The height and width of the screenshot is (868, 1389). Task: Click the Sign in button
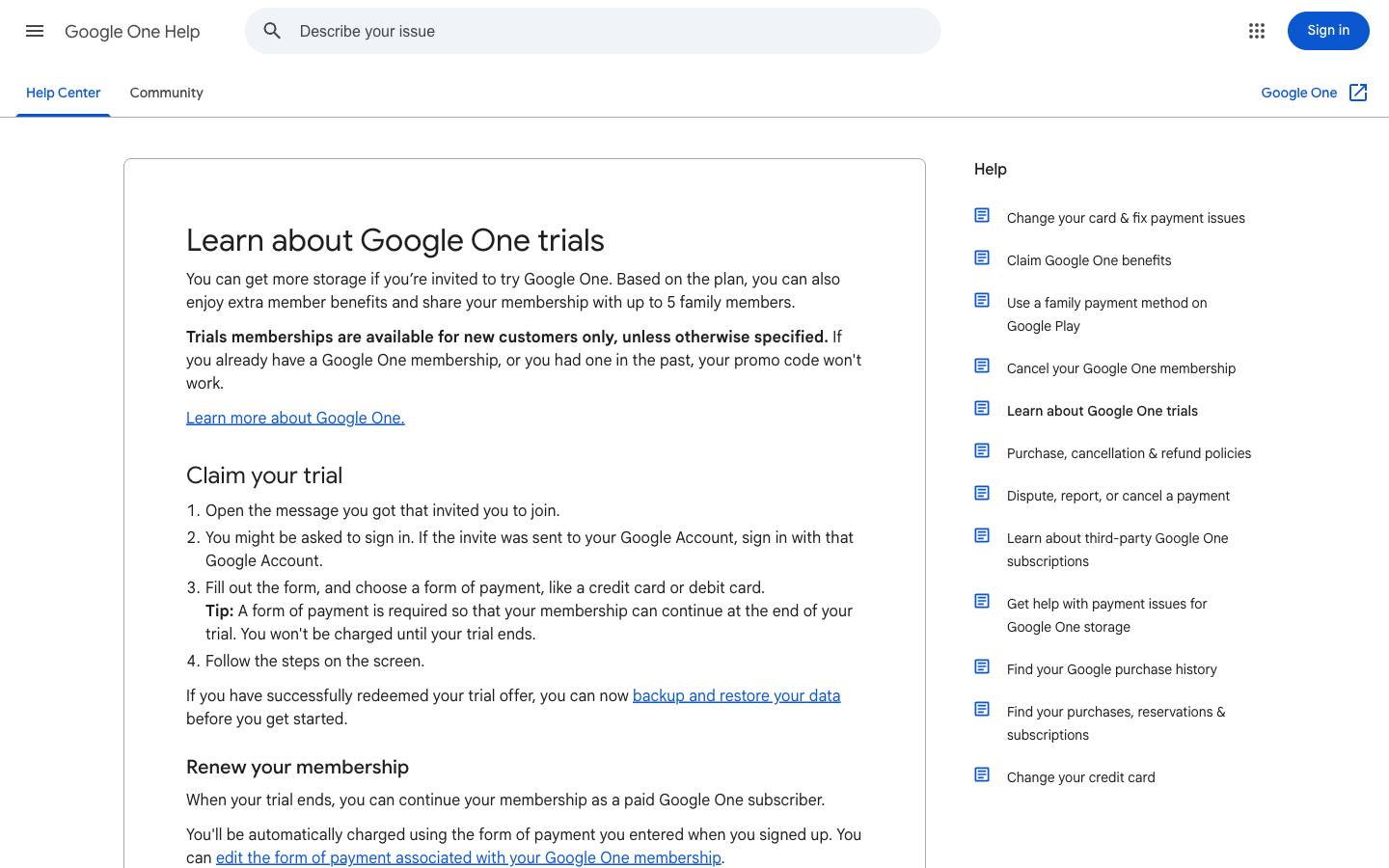[x=1328, y=31]
